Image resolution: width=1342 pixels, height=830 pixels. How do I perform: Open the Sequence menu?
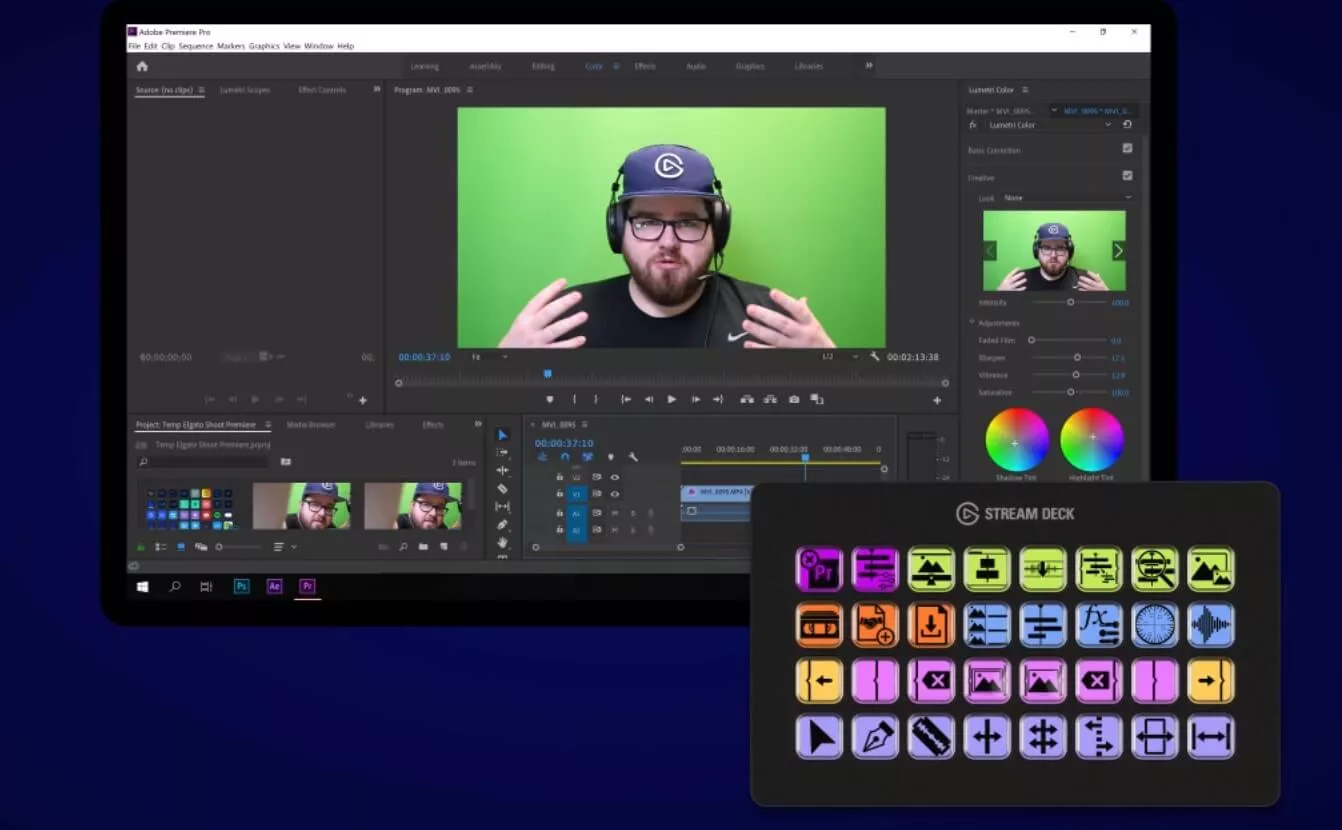[x=195, y=46]
